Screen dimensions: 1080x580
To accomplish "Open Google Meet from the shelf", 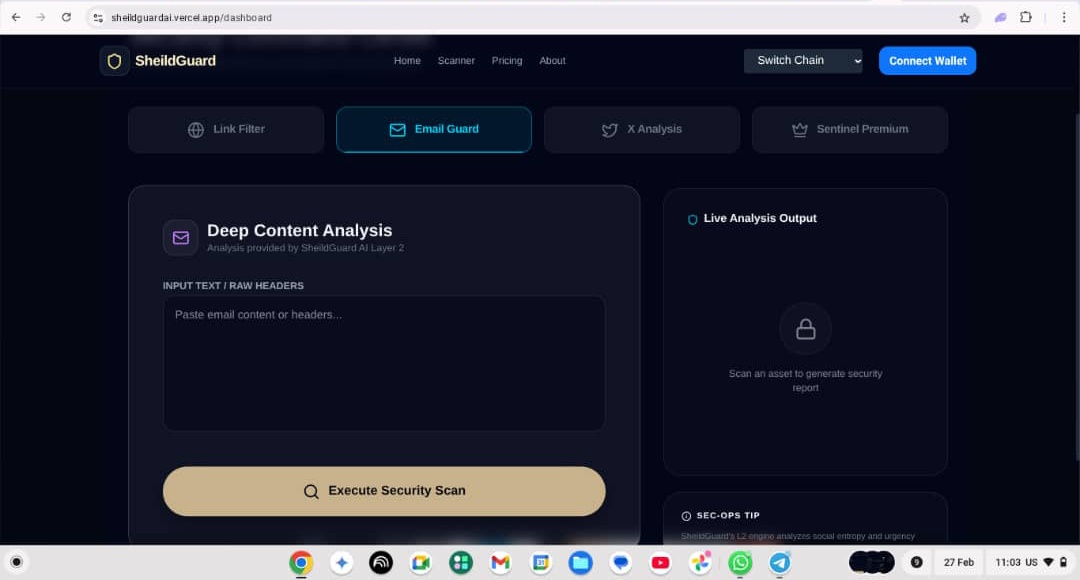I will tap(421, 563).
